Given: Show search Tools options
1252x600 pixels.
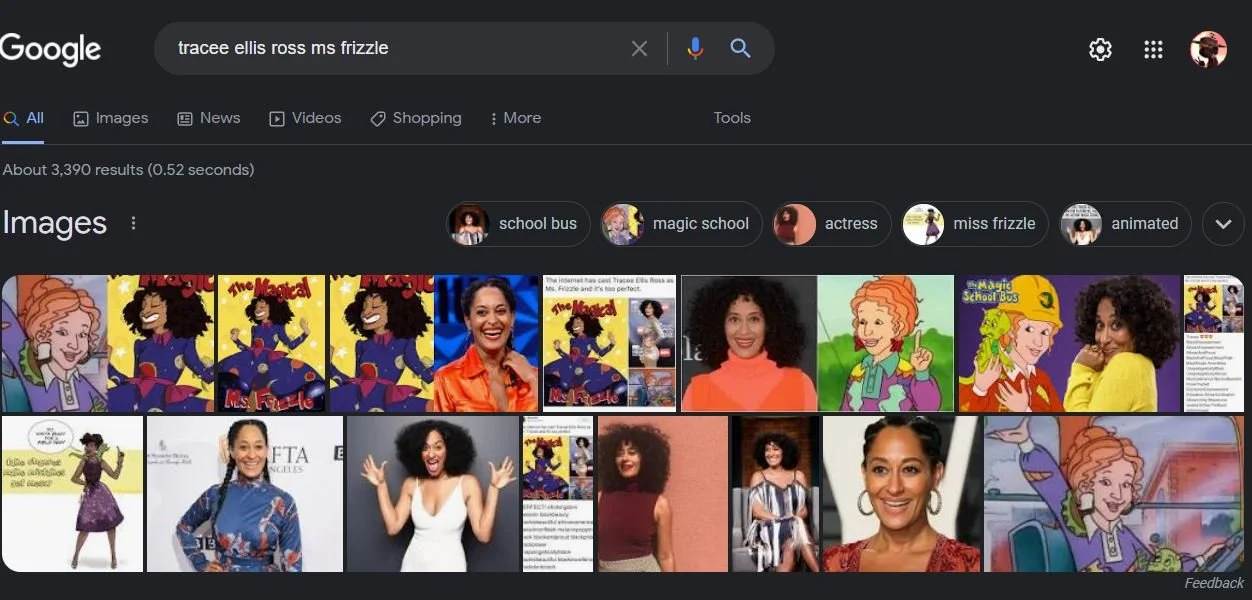Looking at the screenshot, I should click(x=731, y=118).
